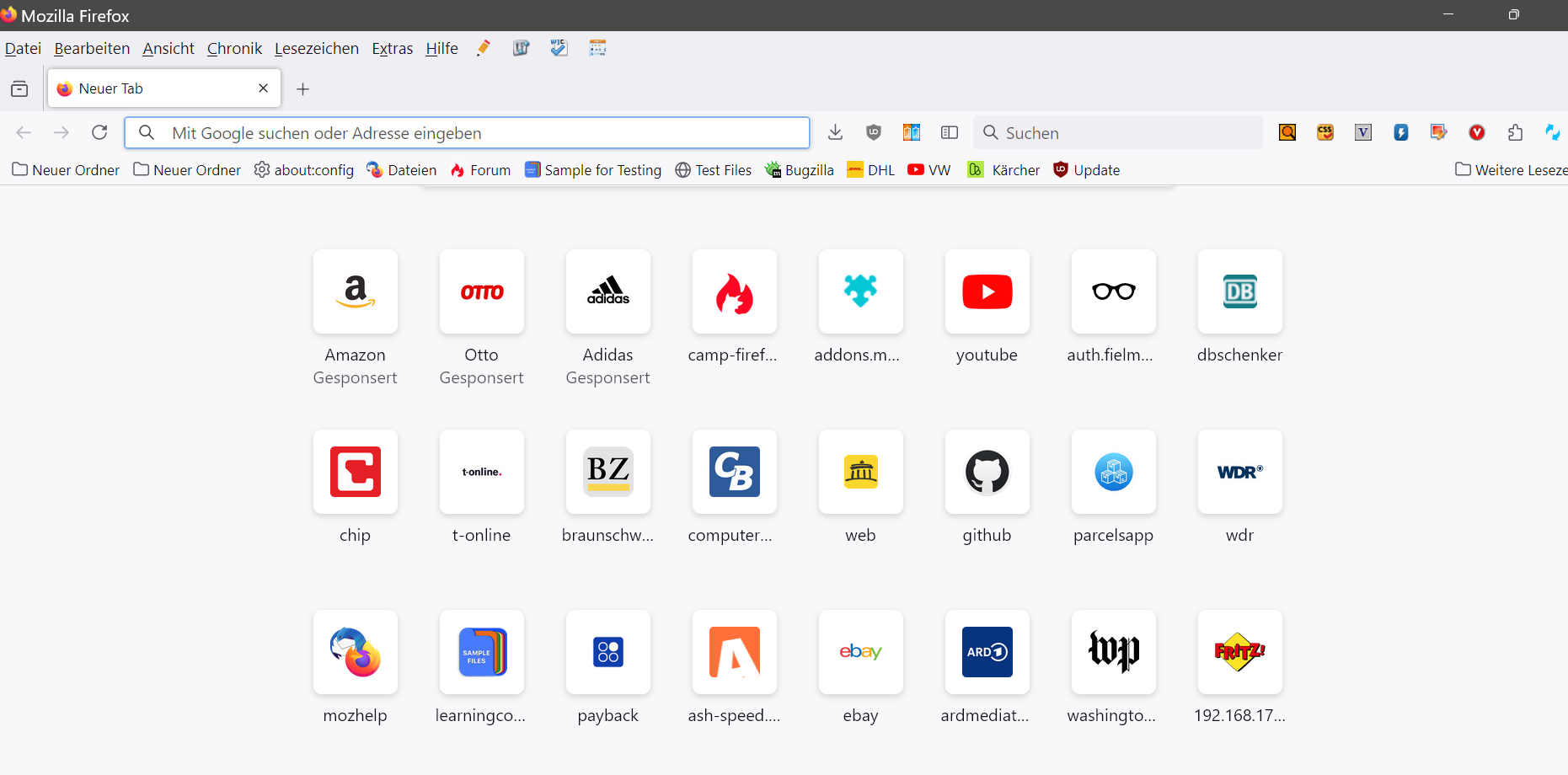Open the mozhelp shortcut tile
The height and width of the screenshot is (775, 1568).
[x=356, y=652]
